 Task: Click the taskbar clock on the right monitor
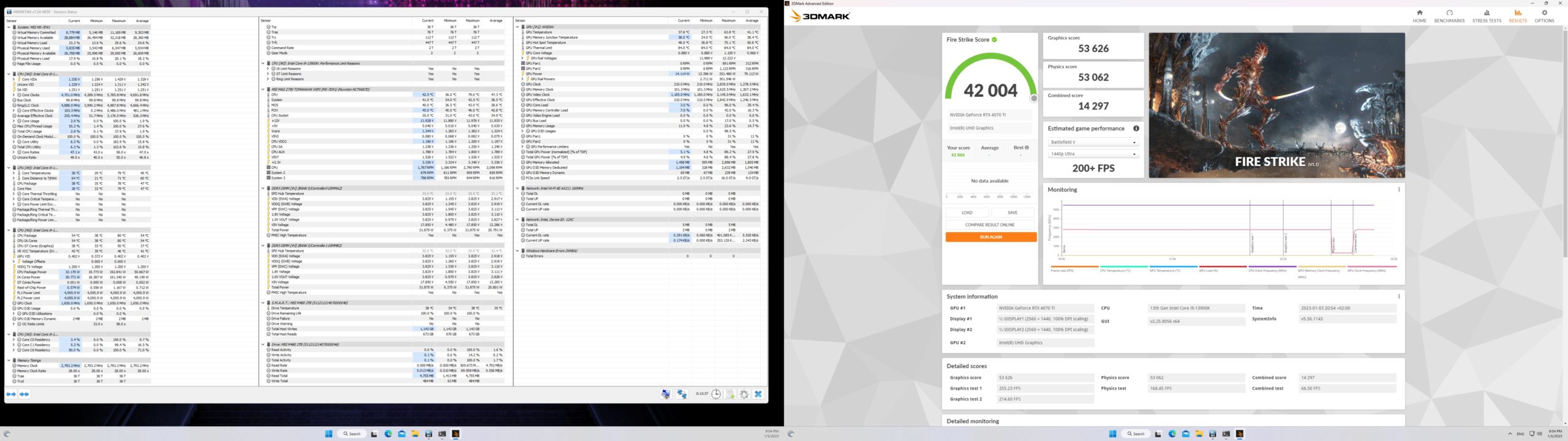click(x=1555, y=434)
